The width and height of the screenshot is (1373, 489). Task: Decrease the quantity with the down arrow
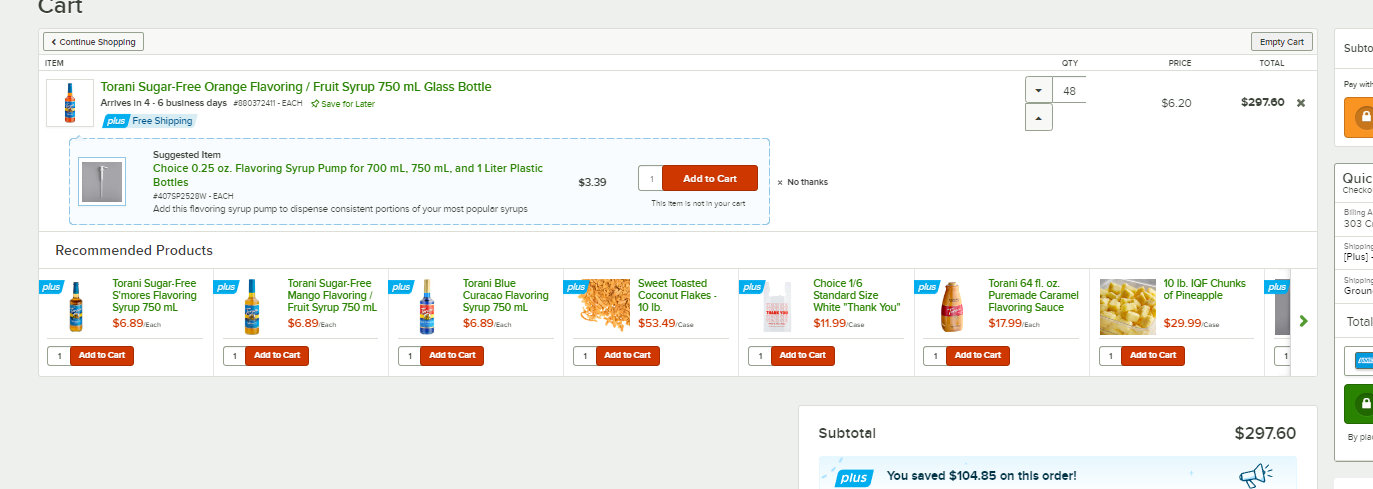pos(1038,90)
